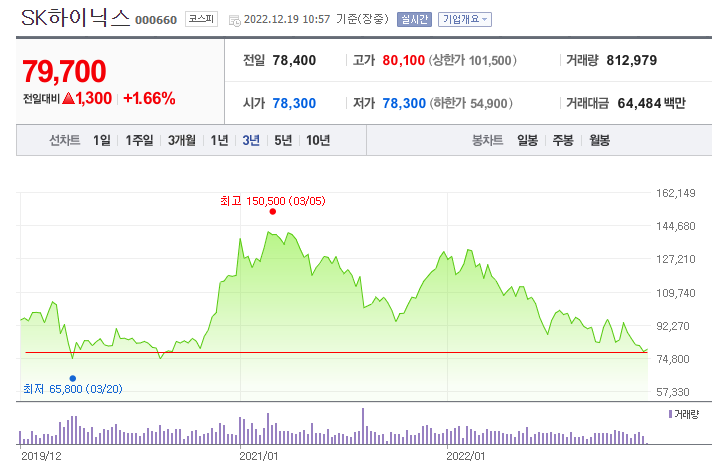Open the 기업개요 dropdown
The height and width of the screenshot is (471, 712).
[x=465, y=20]
